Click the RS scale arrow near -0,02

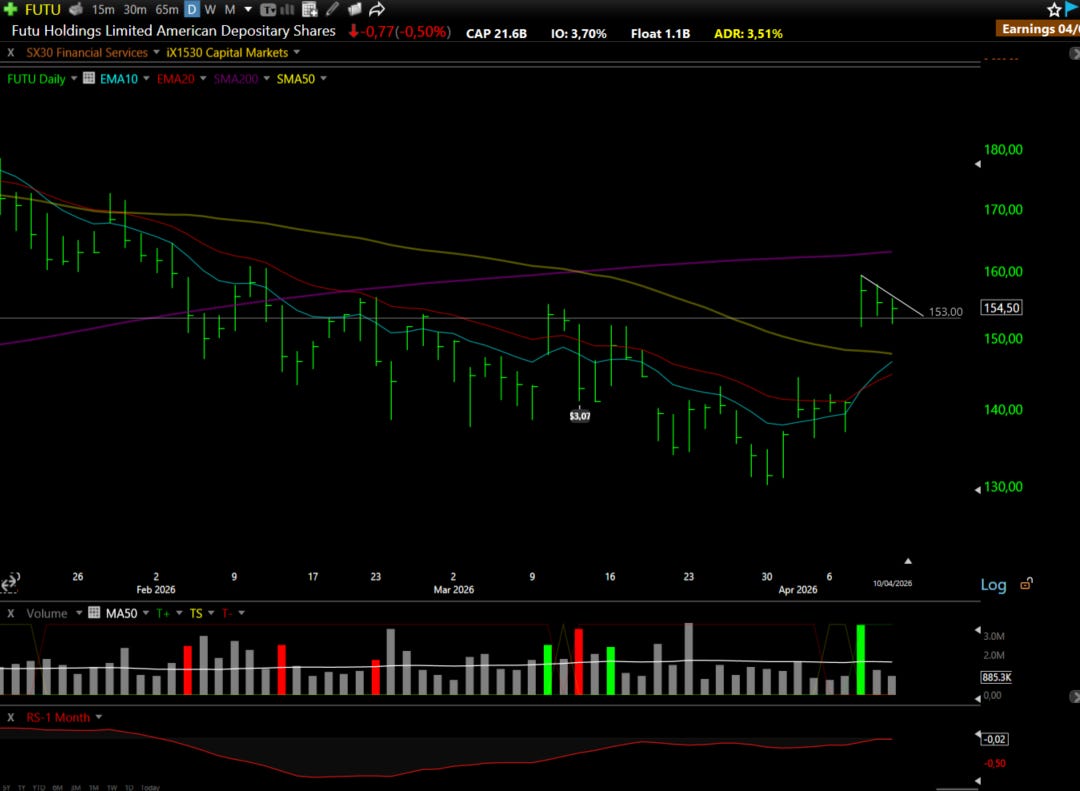977,735
